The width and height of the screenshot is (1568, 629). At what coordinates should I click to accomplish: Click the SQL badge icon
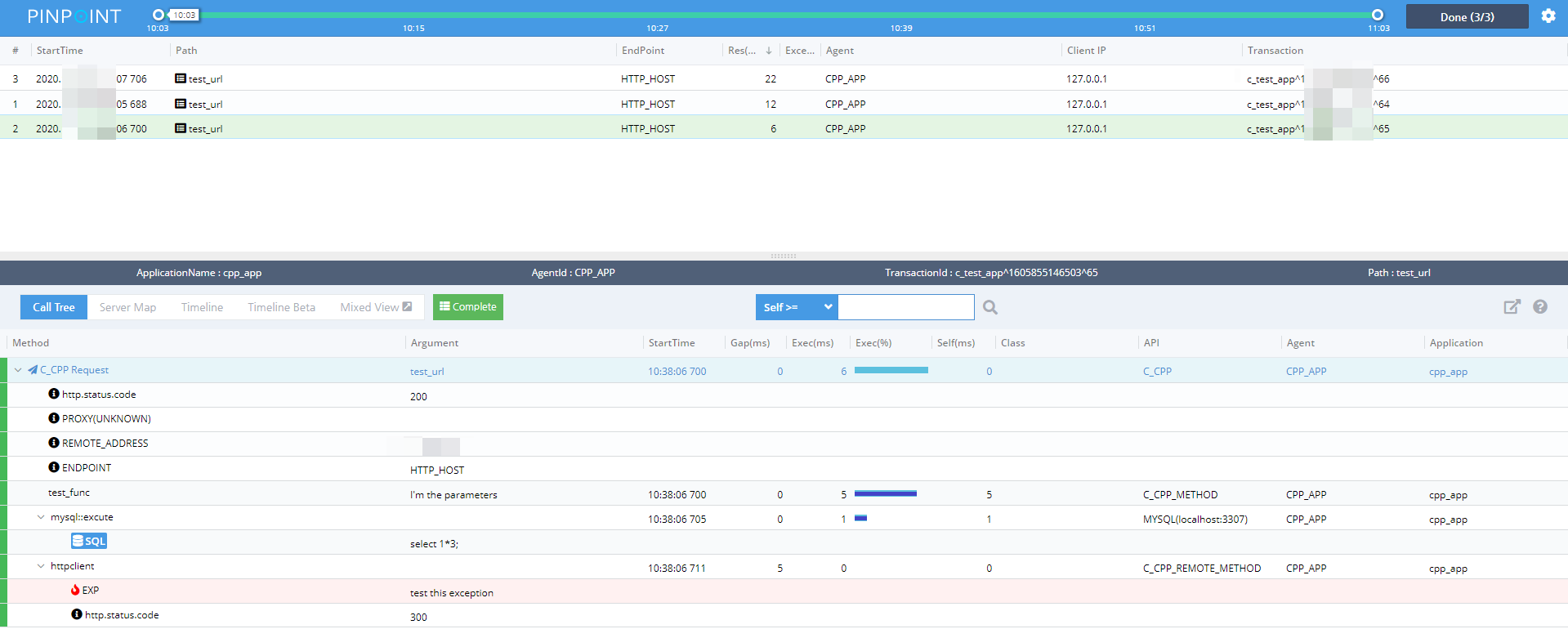click(89, 541)
